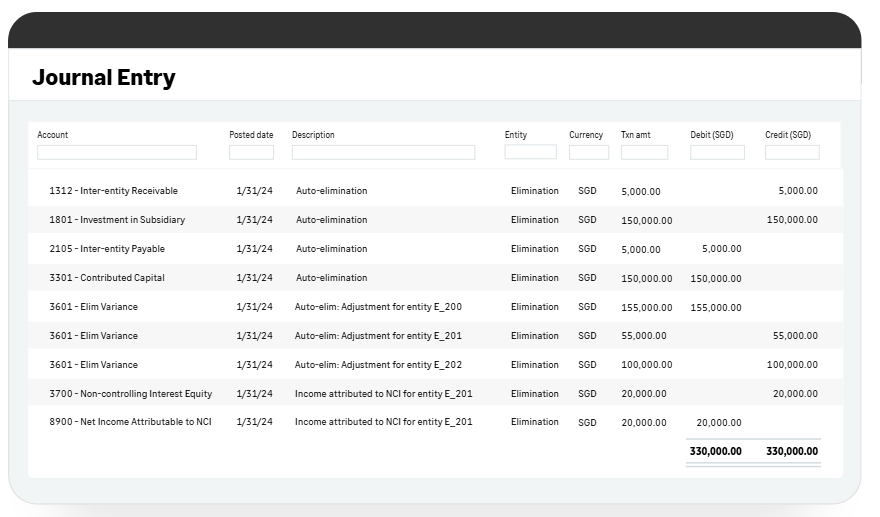Click the 150,000.00 credit for Investment in Subsidiary
This screenshot has width=880, height=517.
[x=792, y=219]
